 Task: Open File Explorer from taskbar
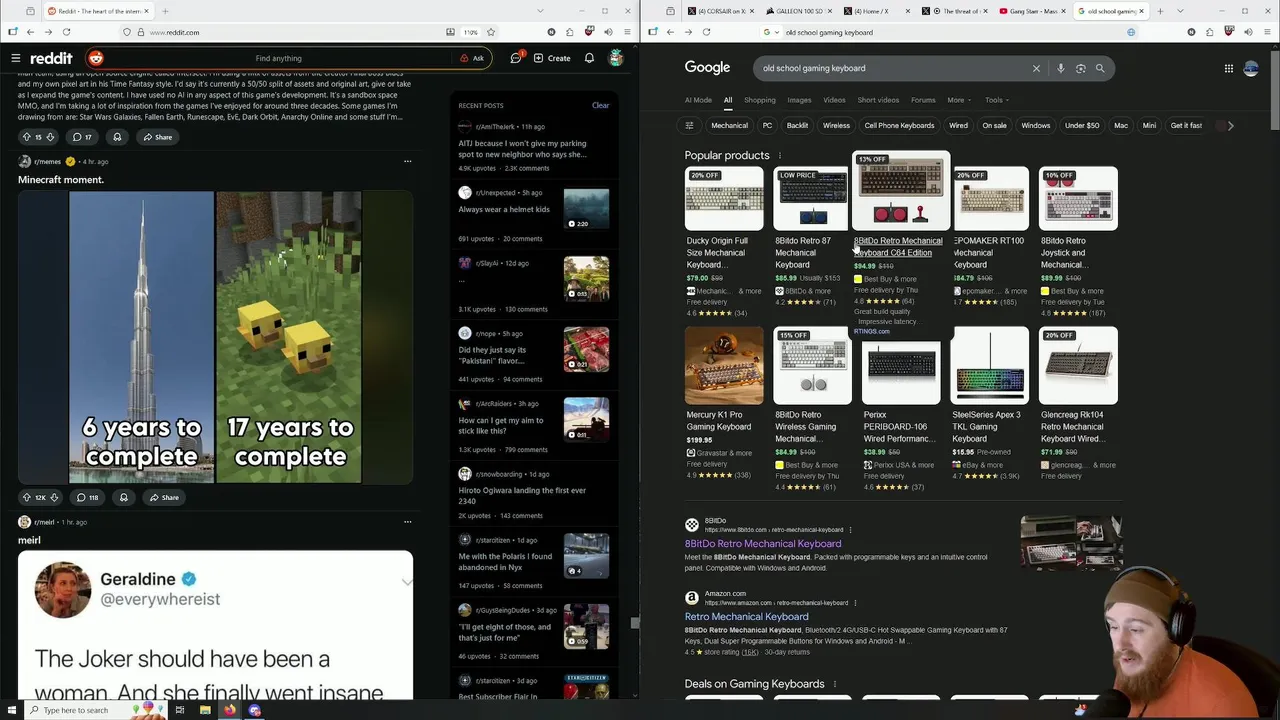[x=205, y=710]
